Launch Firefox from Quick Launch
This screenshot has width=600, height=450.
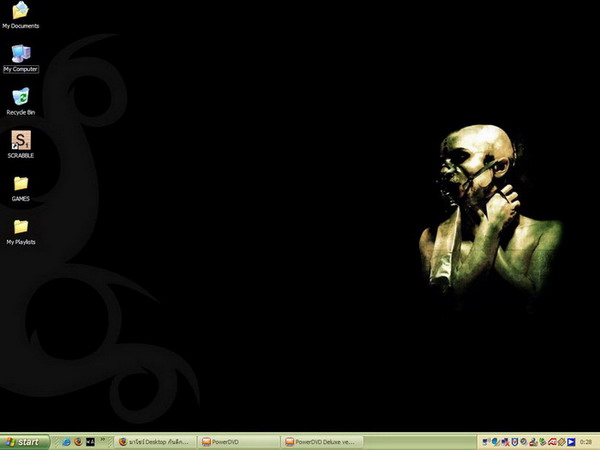click(78, 442)
